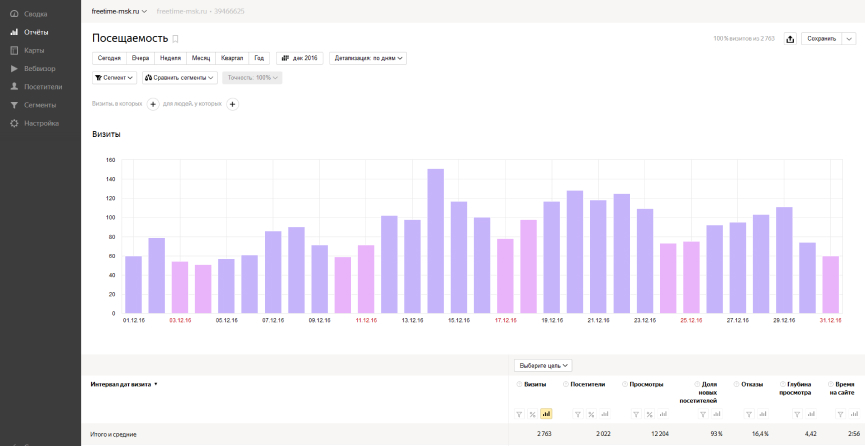
Task: Open the Выберите цель dropdown
Action: click(x=543, y=365)
